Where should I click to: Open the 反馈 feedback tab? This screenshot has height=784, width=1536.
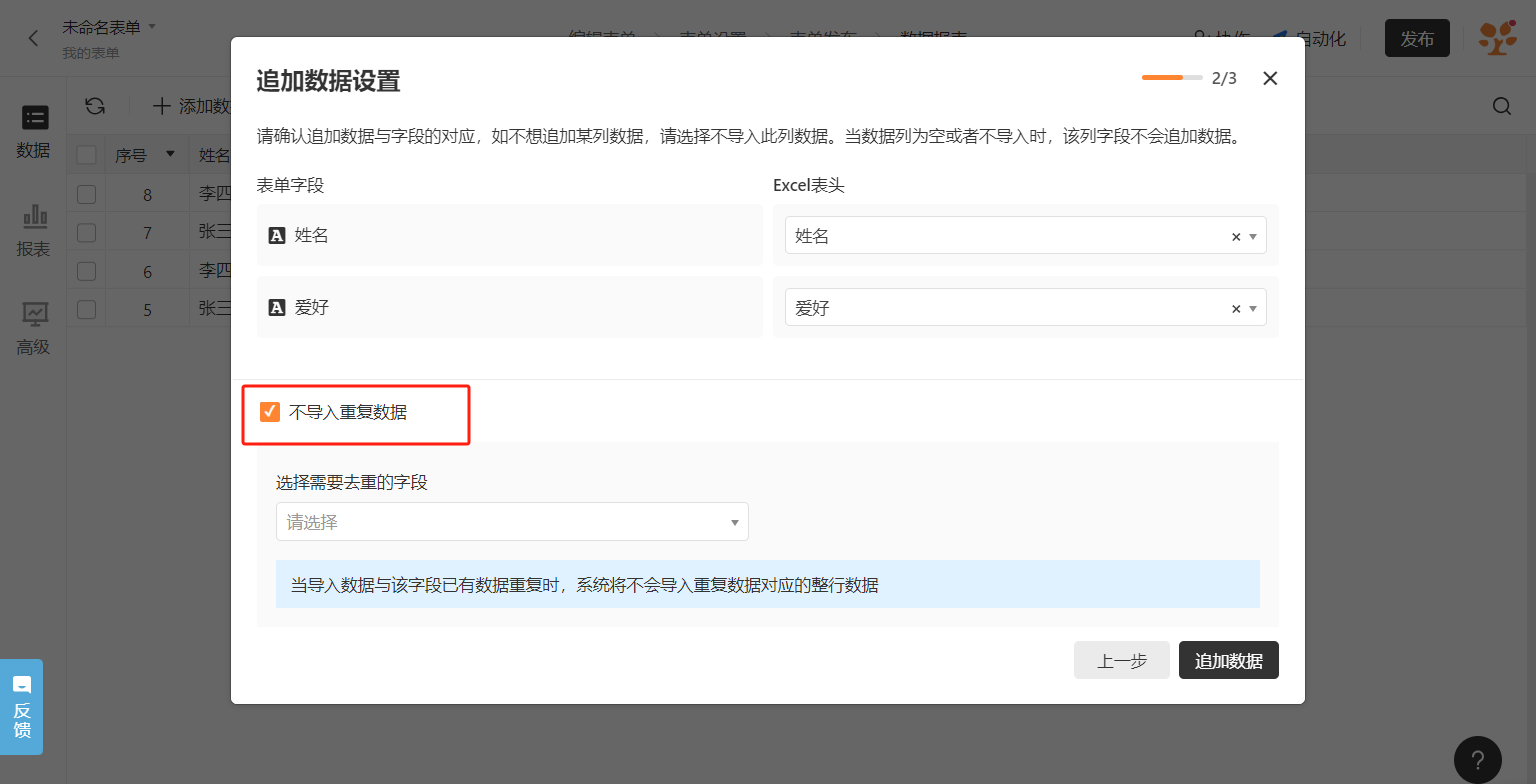[21, 706]
